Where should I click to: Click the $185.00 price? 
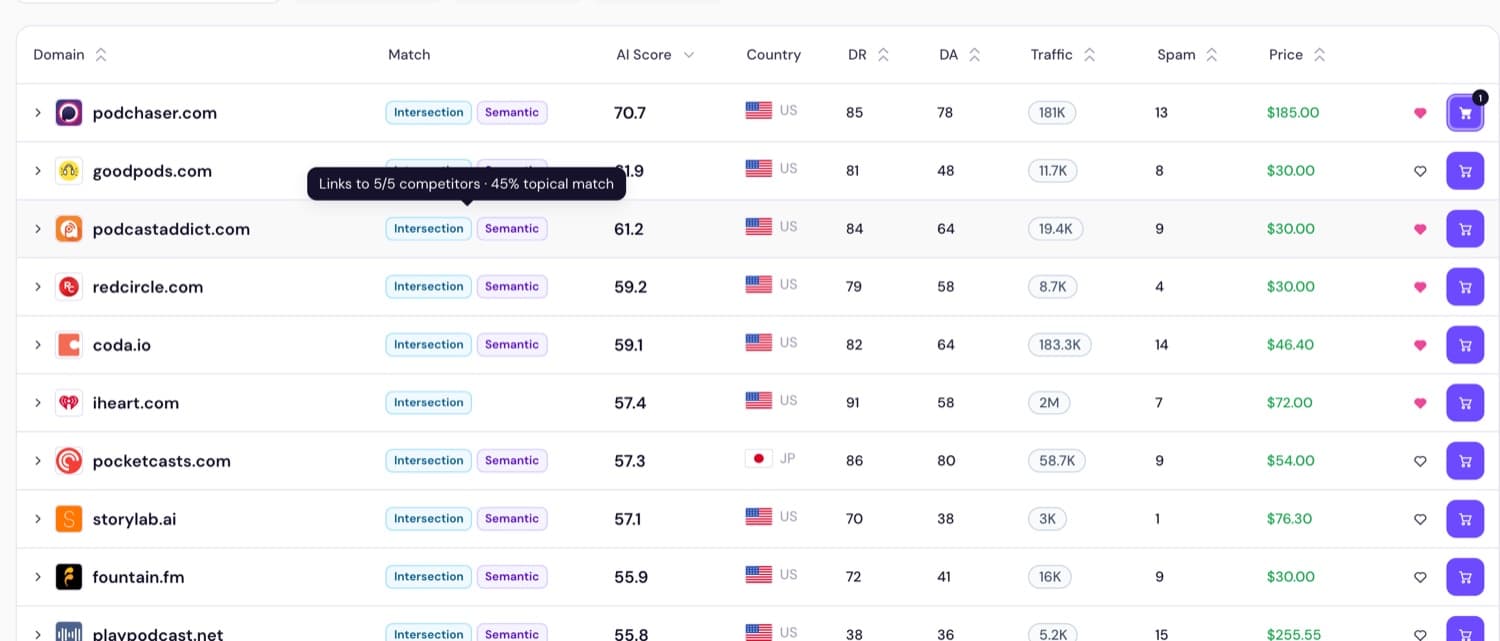1293,113
